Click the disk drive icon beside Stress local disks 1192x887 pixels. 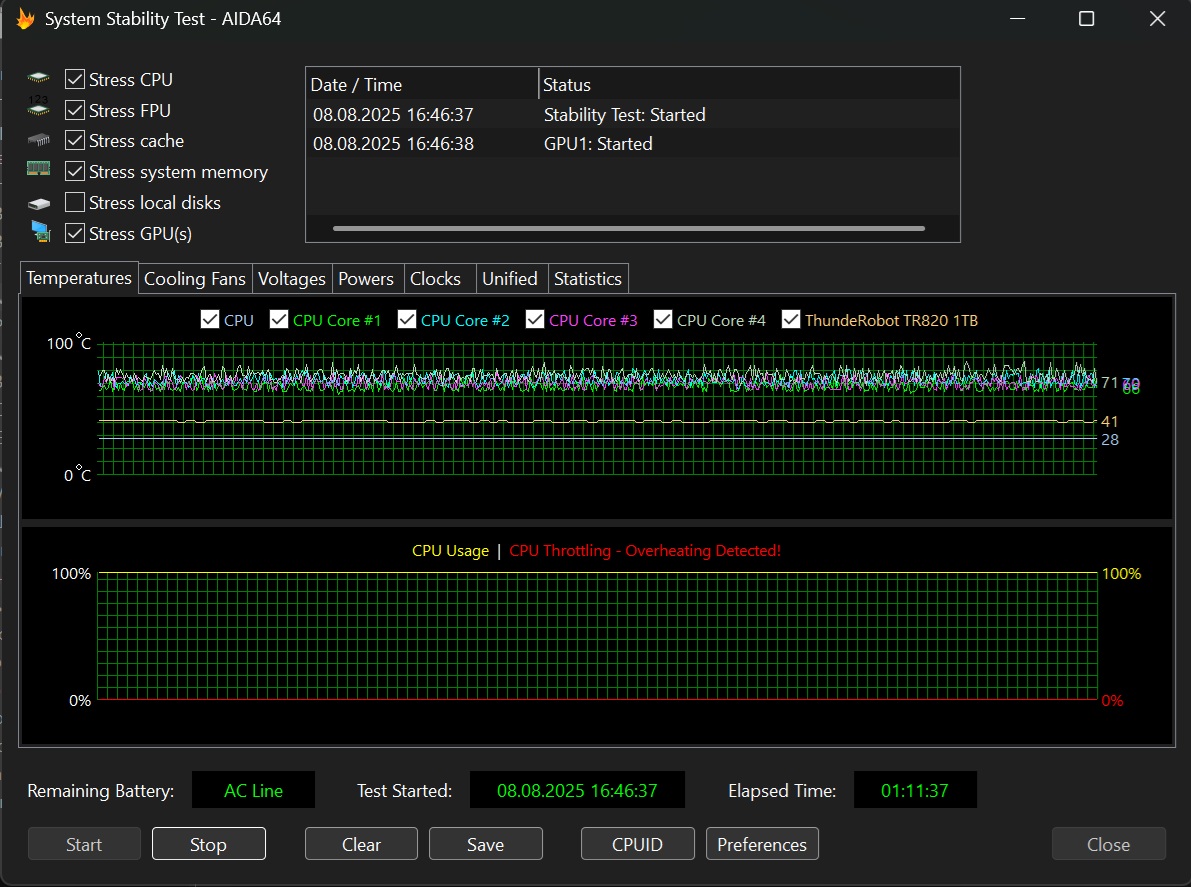[39, 203]
